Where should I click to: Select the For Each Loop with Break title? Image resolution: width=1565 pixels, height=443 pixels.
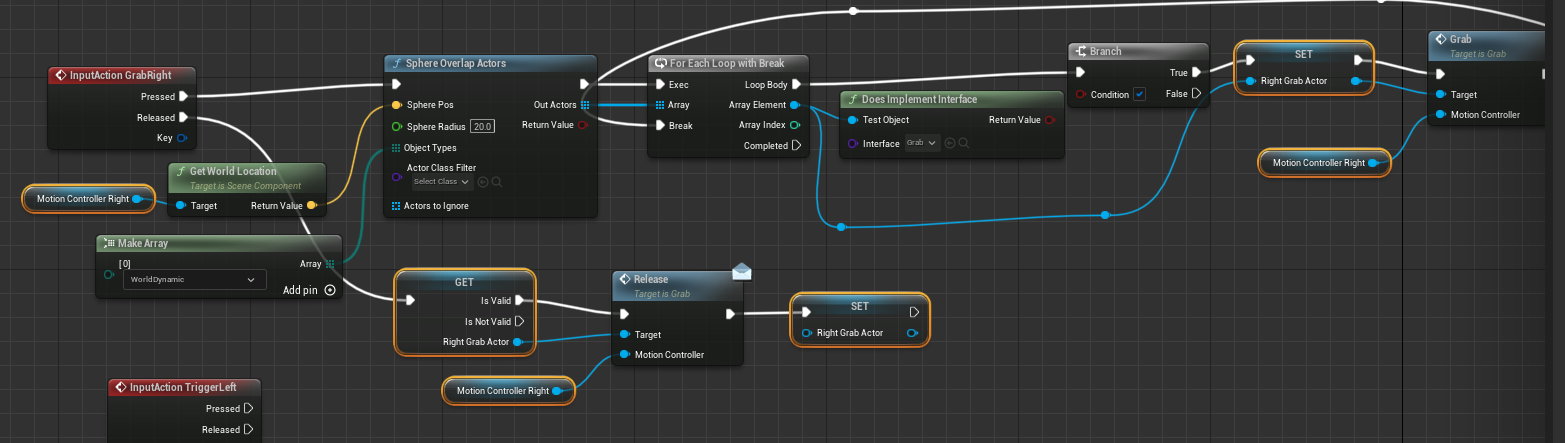[x=727, y=63]
